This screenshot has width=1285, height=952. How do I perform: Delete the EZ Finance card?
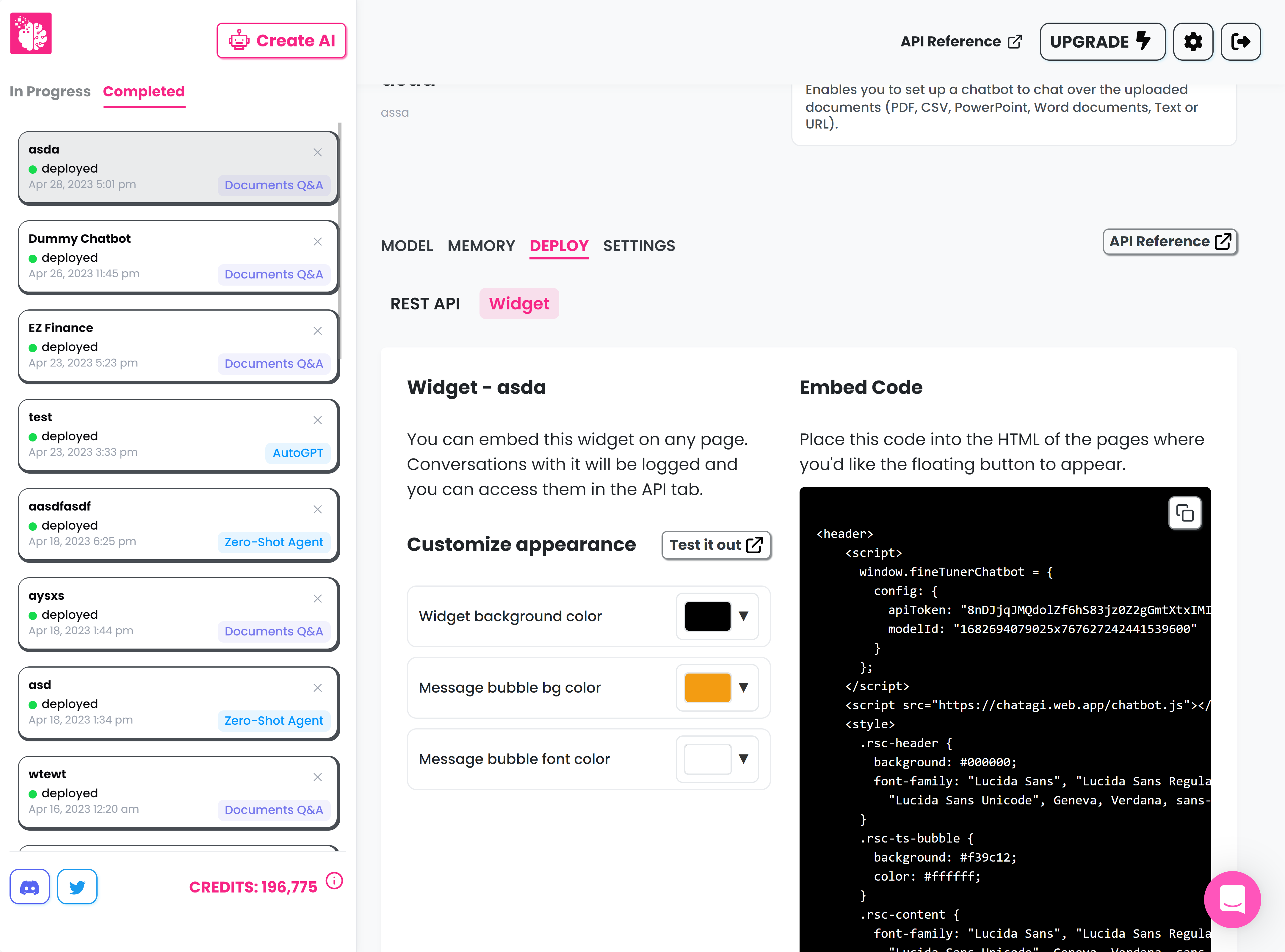pos(317,331)
